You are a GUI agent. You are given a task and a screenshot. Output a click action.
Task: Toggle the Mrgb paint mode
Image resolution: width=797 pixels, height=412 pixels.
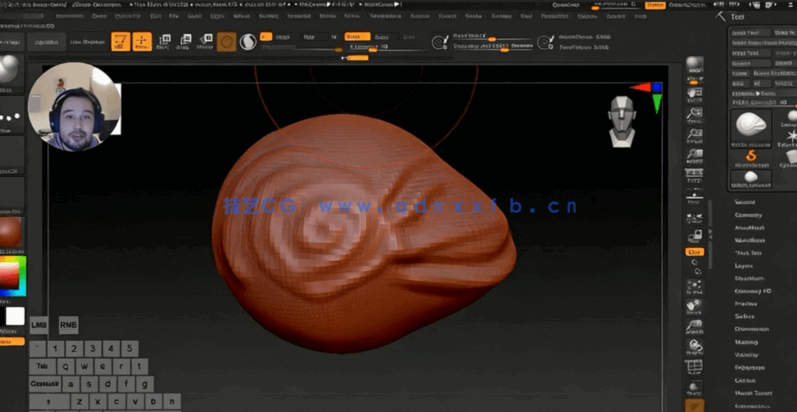point(283,37)
